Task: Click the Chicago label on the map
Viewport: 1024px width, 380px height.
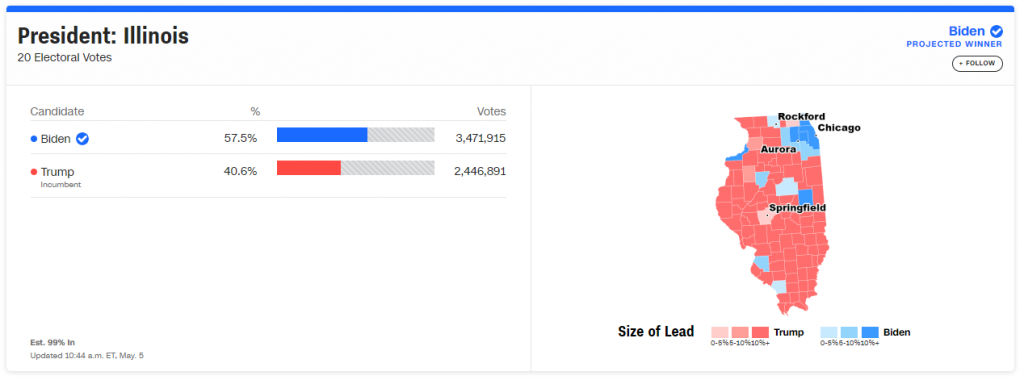Action: click(839, 127)
